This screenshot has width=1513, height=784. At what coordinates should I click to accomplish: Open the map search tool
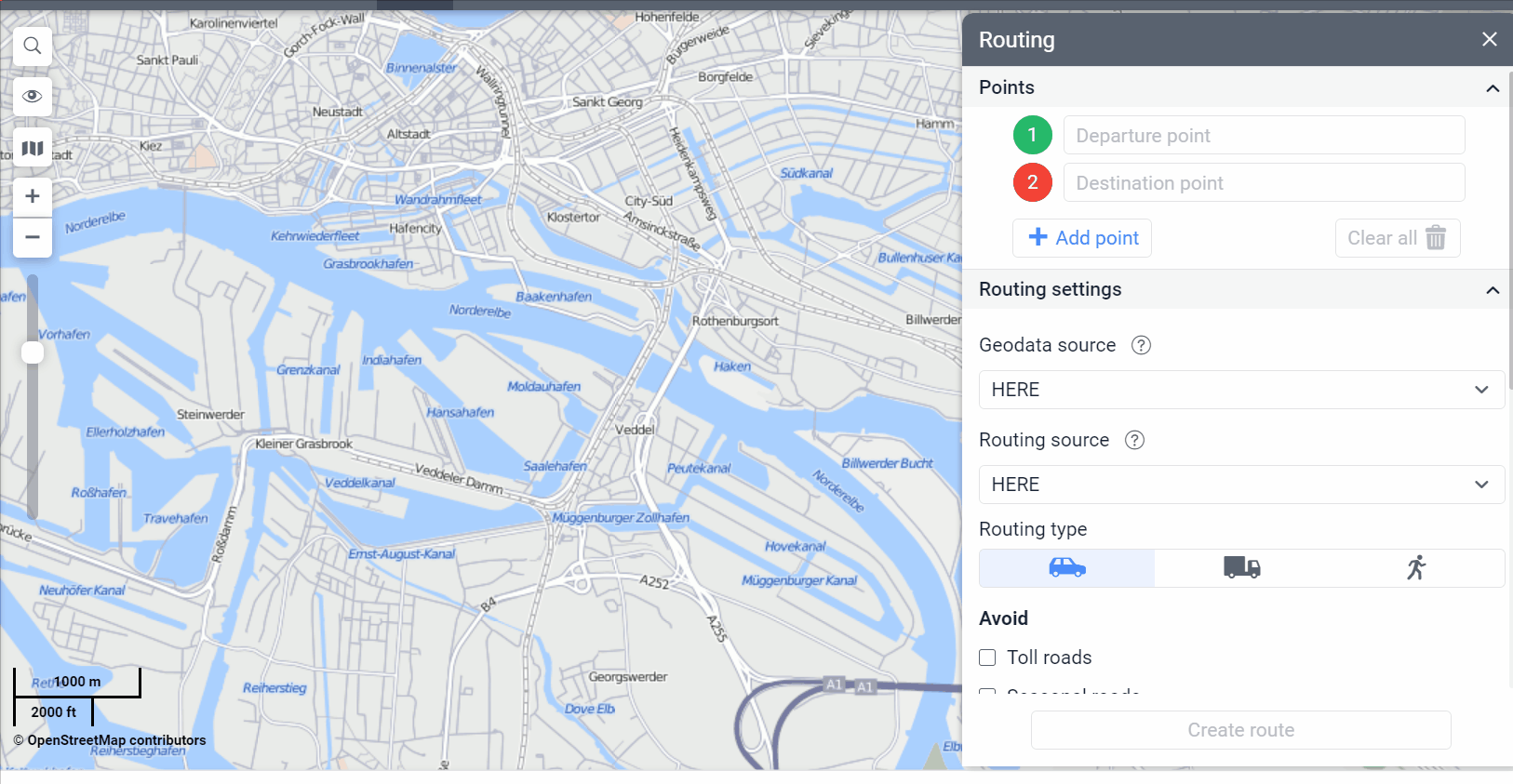click(33, 46)
